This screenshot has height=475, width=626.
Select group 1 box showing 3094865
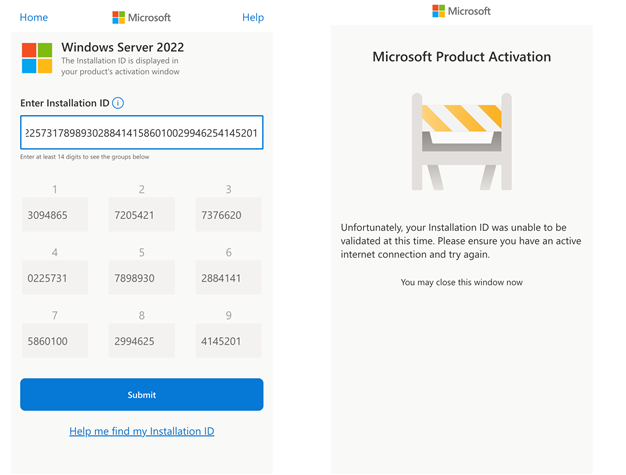click(x=55, y=215)
